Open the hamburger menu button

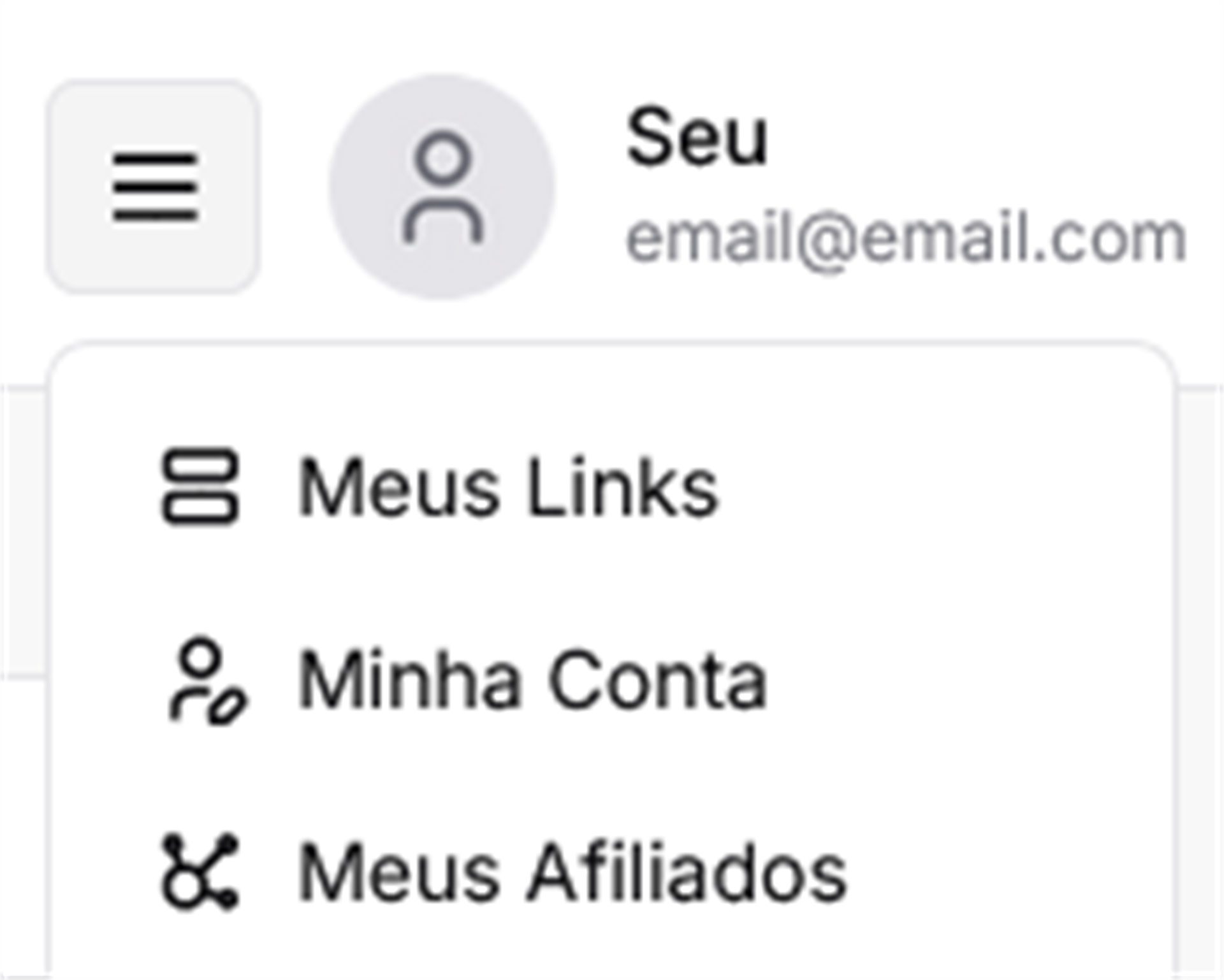[153, 187]
